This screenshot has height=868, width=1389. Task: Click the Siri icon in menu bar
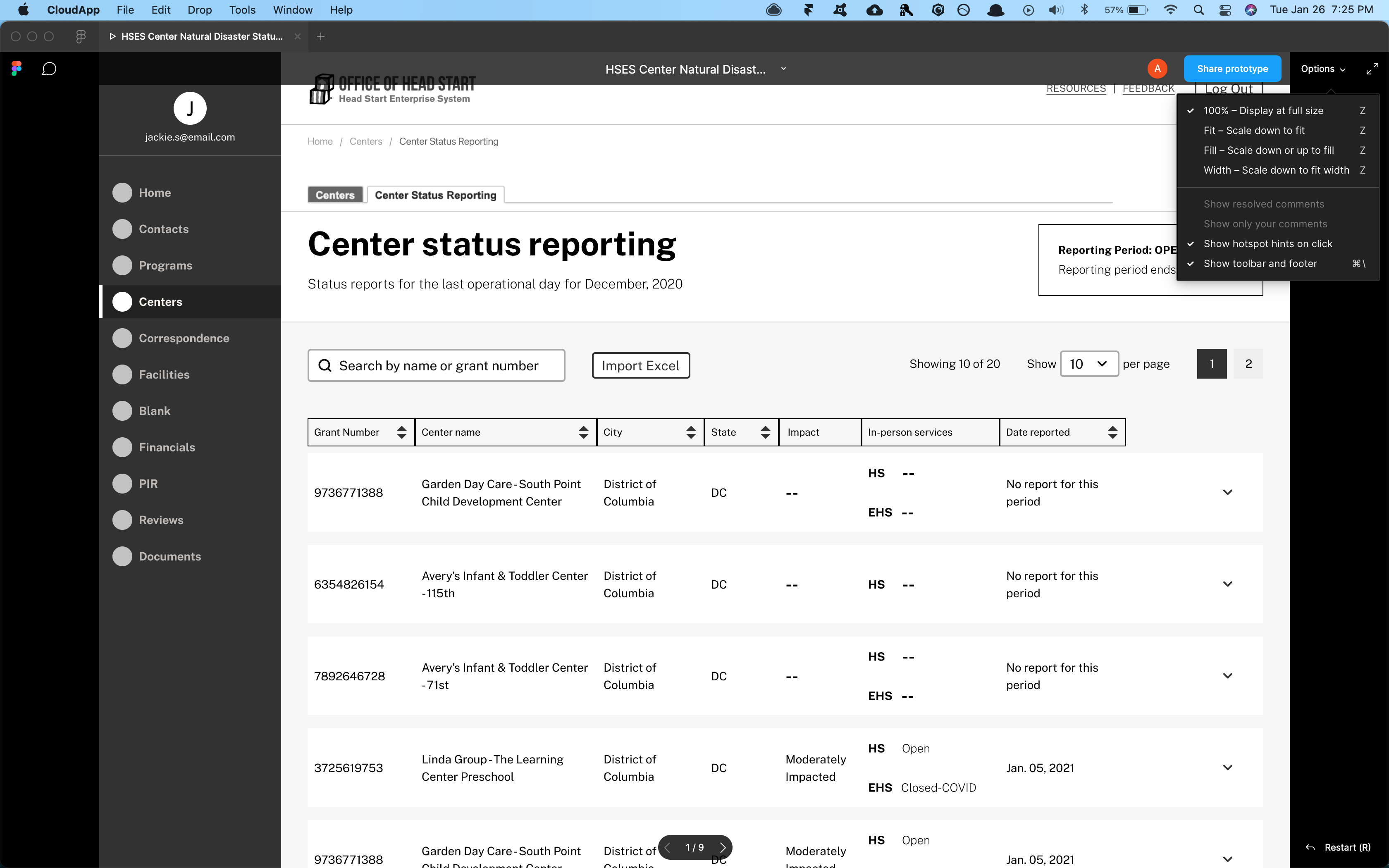(x=1251, y=10)
